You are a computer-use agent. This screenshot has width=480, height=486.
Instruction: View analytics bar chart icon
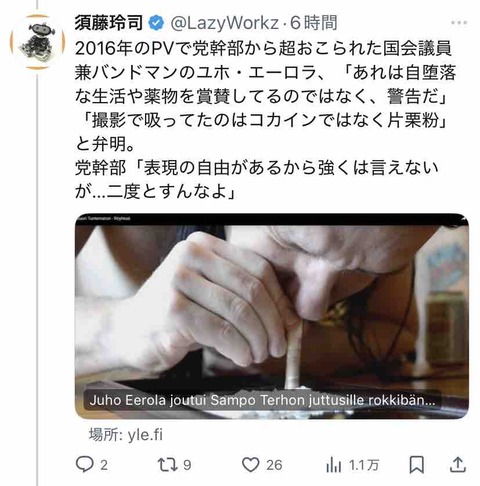[x=333, y=465]
